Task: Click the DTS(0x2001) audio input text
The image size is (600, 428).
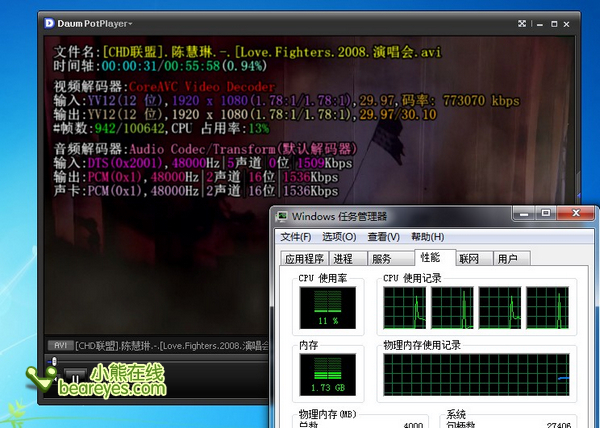Action: click(125, 163)
